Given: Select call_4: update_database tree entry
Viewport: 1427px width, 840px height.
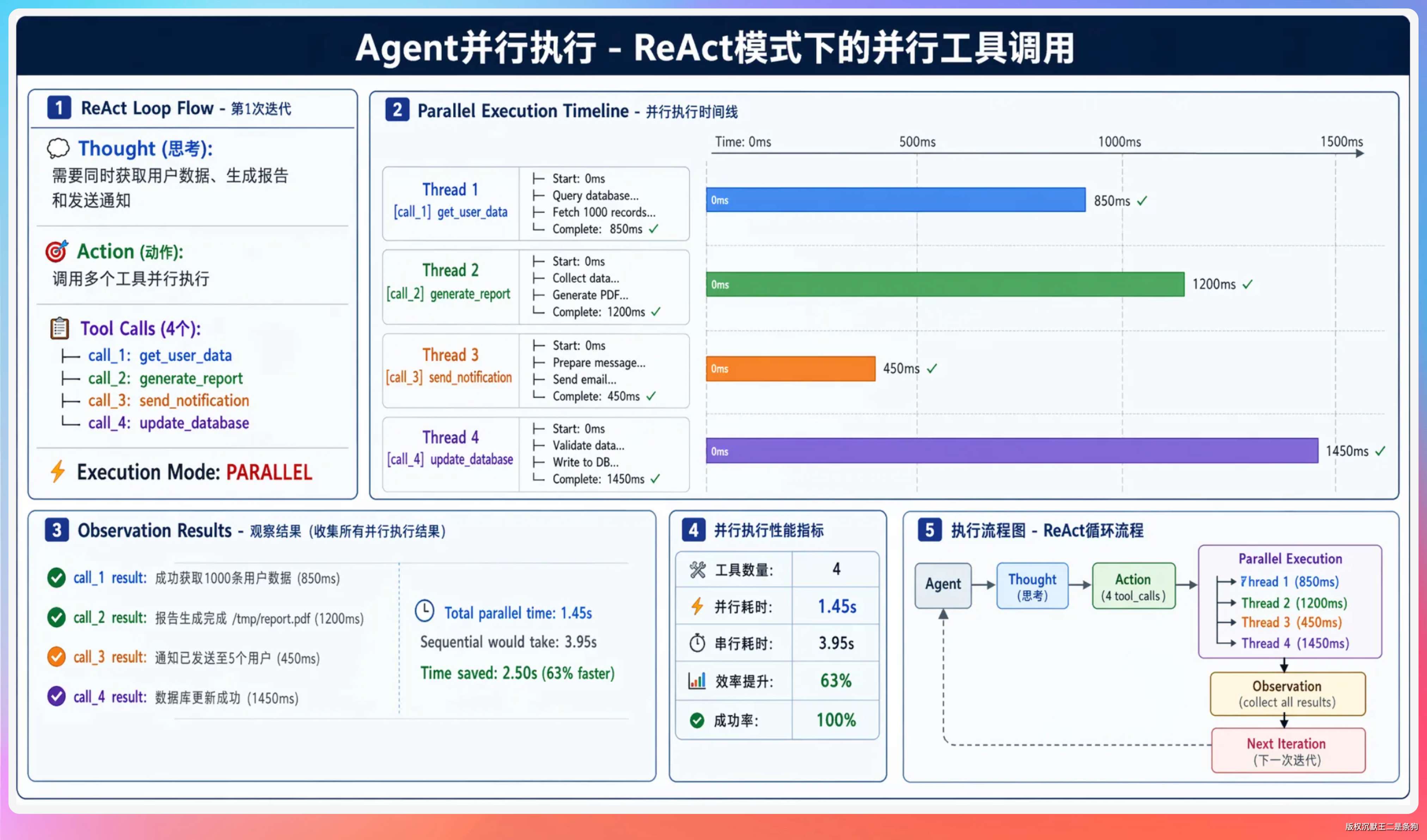Looking at the screenshot, I should point(168,423).
